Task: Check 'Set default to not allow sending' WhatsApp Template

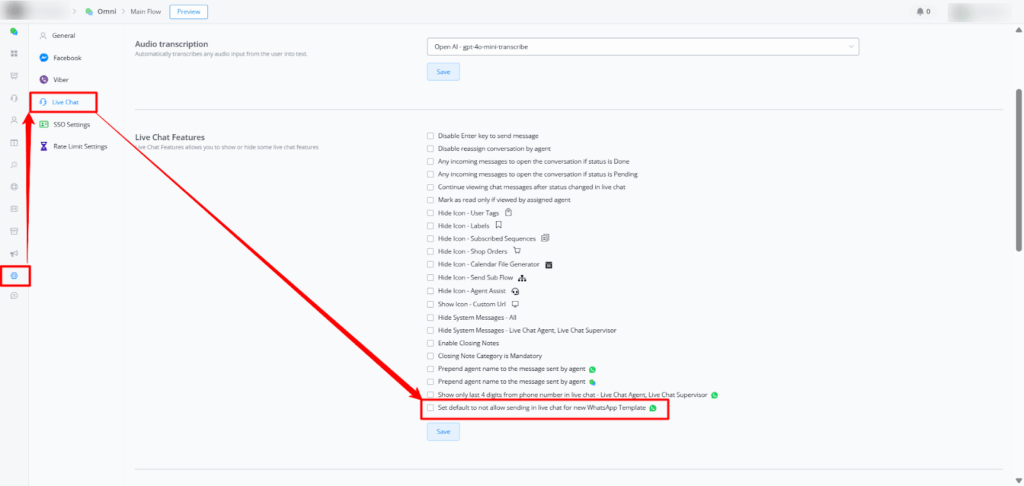Action: point(430,408)
